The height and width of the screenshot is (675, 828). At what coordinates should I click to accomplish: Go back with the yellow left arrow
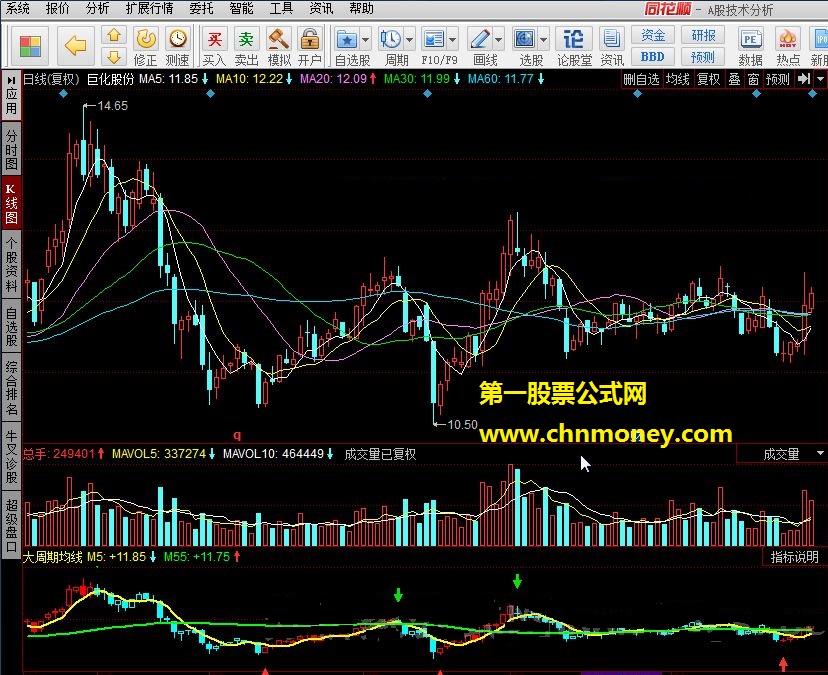click(75, 46)
